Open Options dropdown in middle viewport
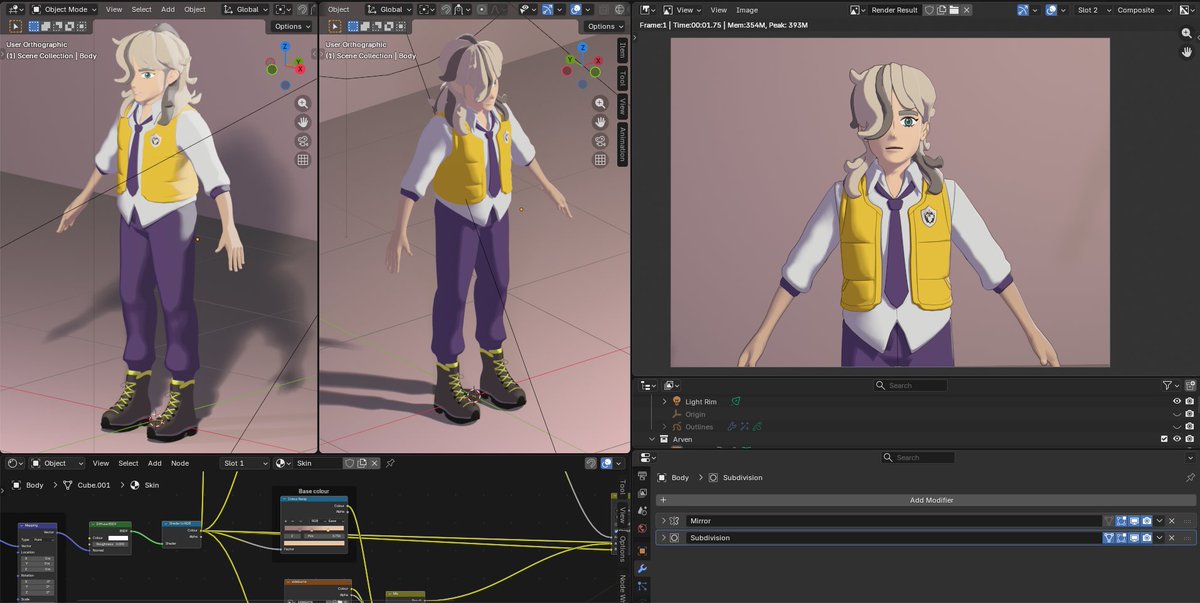The height and width of the screenshot is (603, 1200). (x=606, y=26)
